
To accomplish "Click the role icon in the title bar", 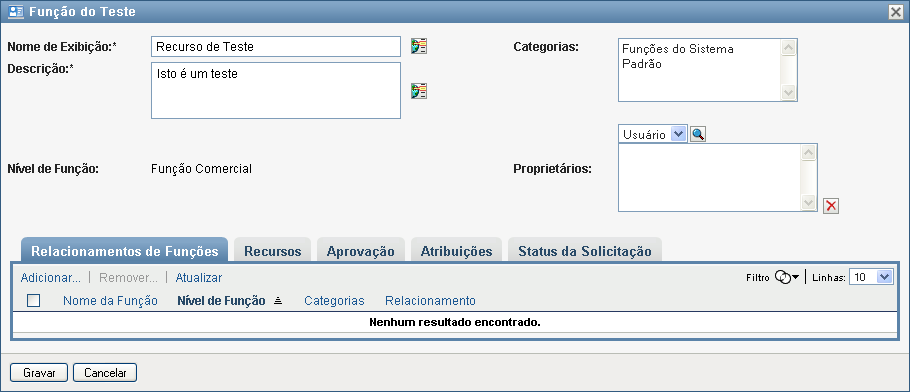I will tap(16, 12).
